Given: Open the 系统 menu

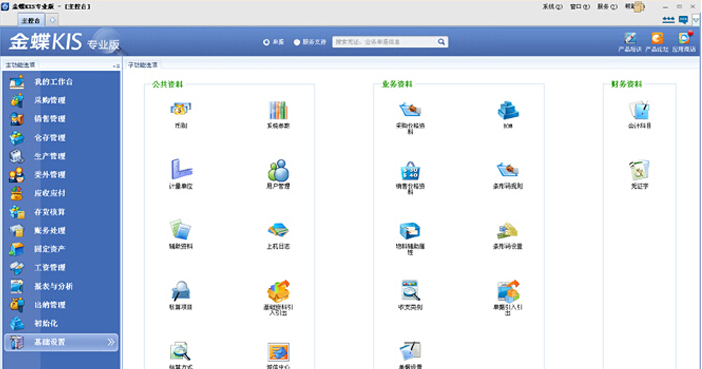Looking at the screenshot, I should (552, 7).
